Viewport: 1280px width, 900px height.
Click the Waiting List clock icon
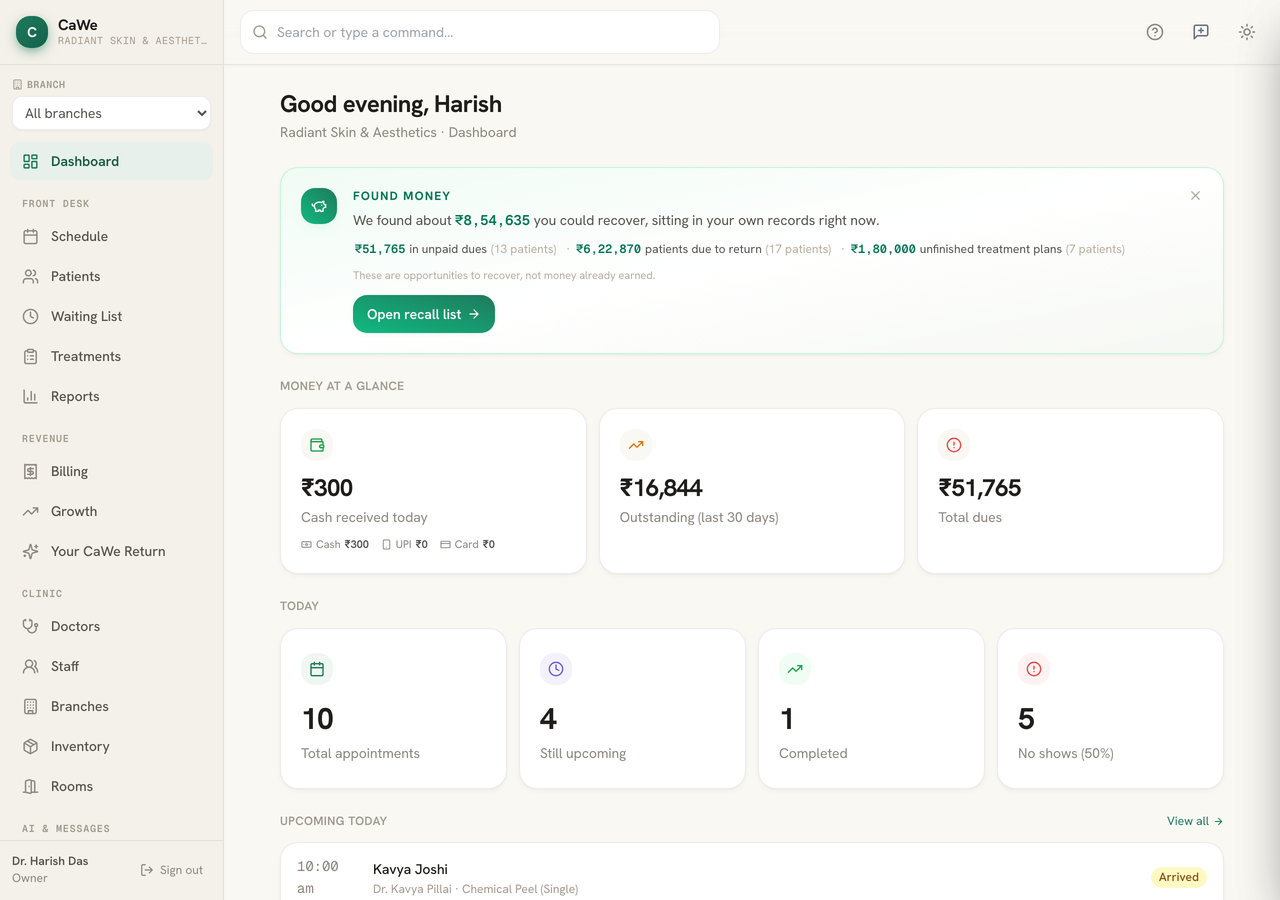click(31, 316)
